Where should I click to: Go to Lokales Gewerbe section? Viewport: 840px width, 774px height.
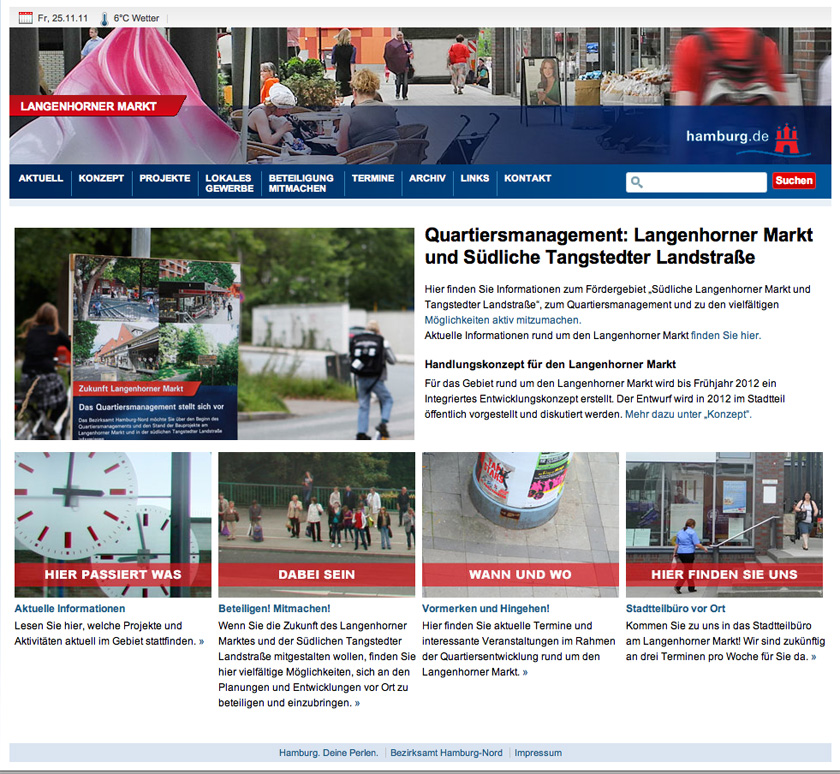tap(229, 183)
